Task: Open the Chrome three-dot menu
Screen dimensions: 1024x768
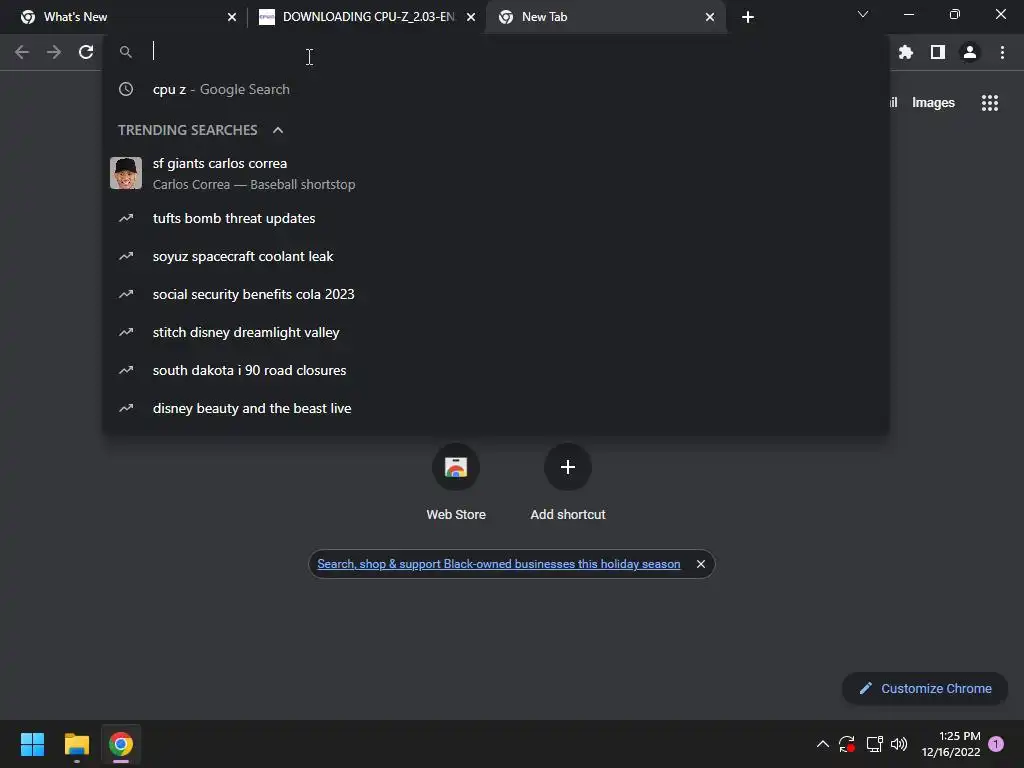Action: (x=1002, y=52)
